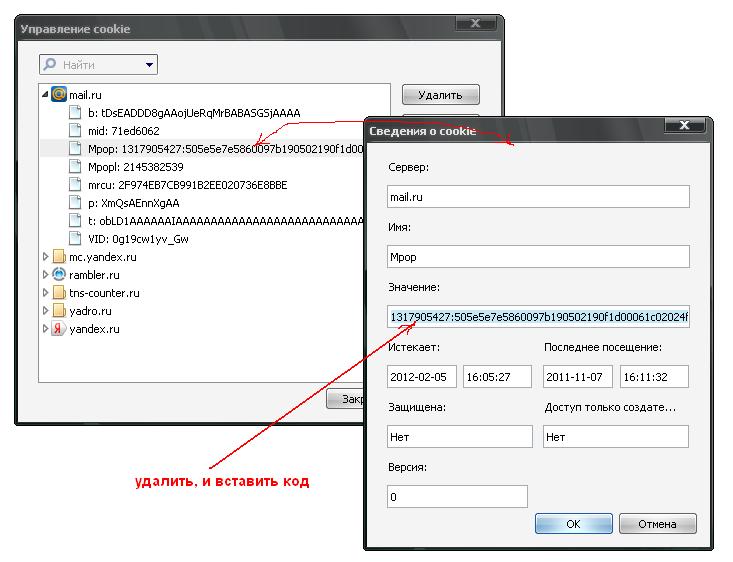
Task: Click the file icon next to mid: 71ed6062
Action: [75, 130]
